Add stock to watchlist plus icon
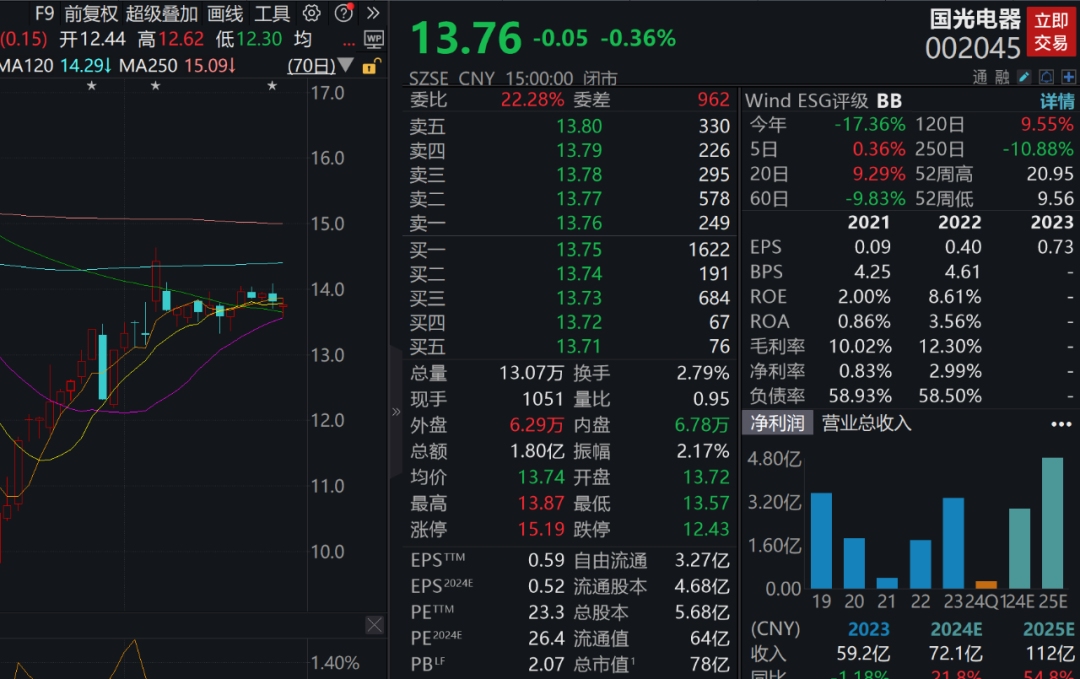This screenshot has width=1080, height=679. [x=1067, y=77]
